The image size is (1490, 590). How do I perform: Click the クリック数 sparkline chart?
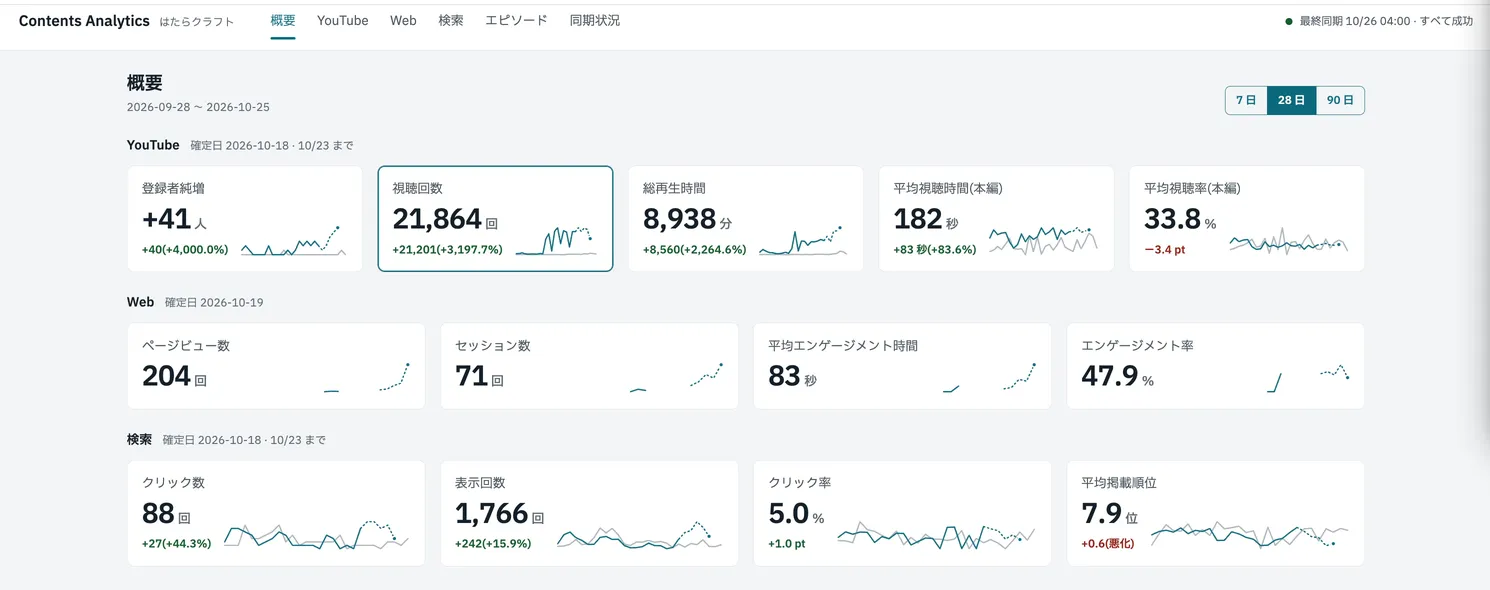point(316,535)
